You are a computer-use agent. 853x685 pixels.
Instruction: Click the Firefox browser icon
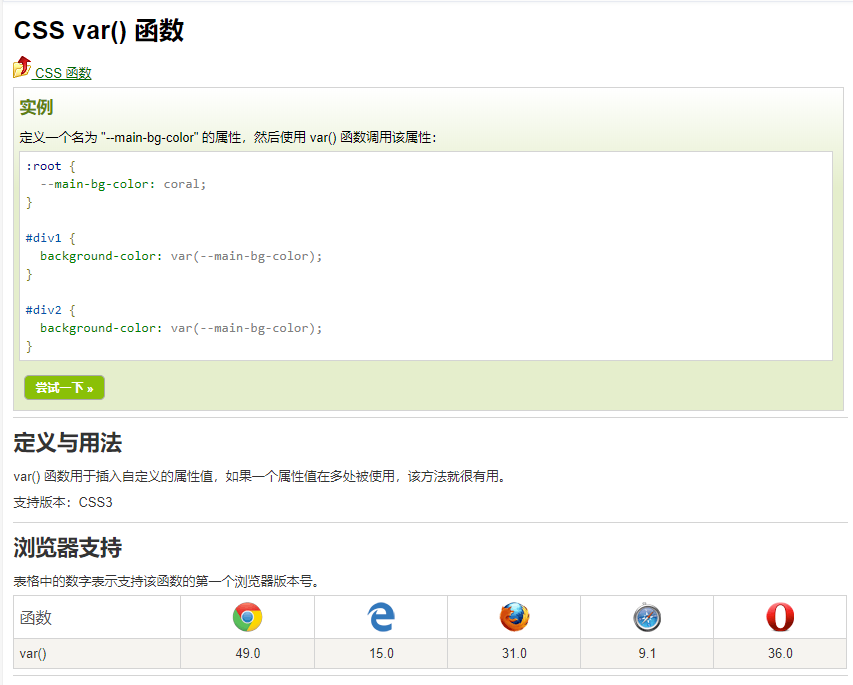tap(514, 617)
